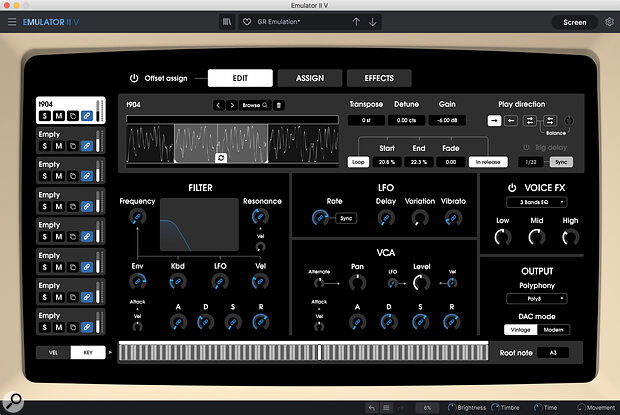This screenshot has height=415, width=620.
Task: Click the VCA Pan knob
Action: (357, 283)
